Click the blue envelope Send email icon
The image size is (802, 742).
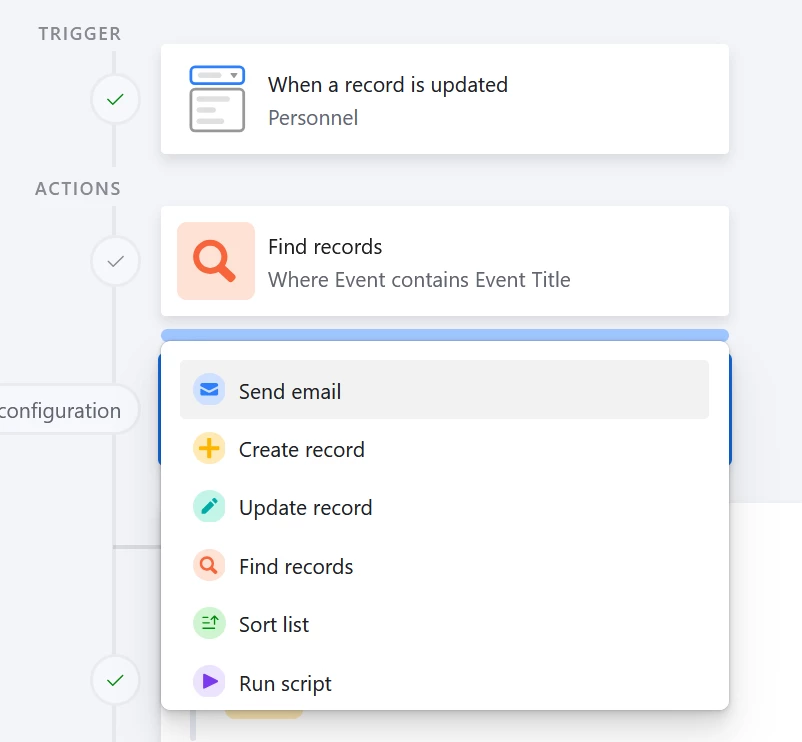(209, 390)
